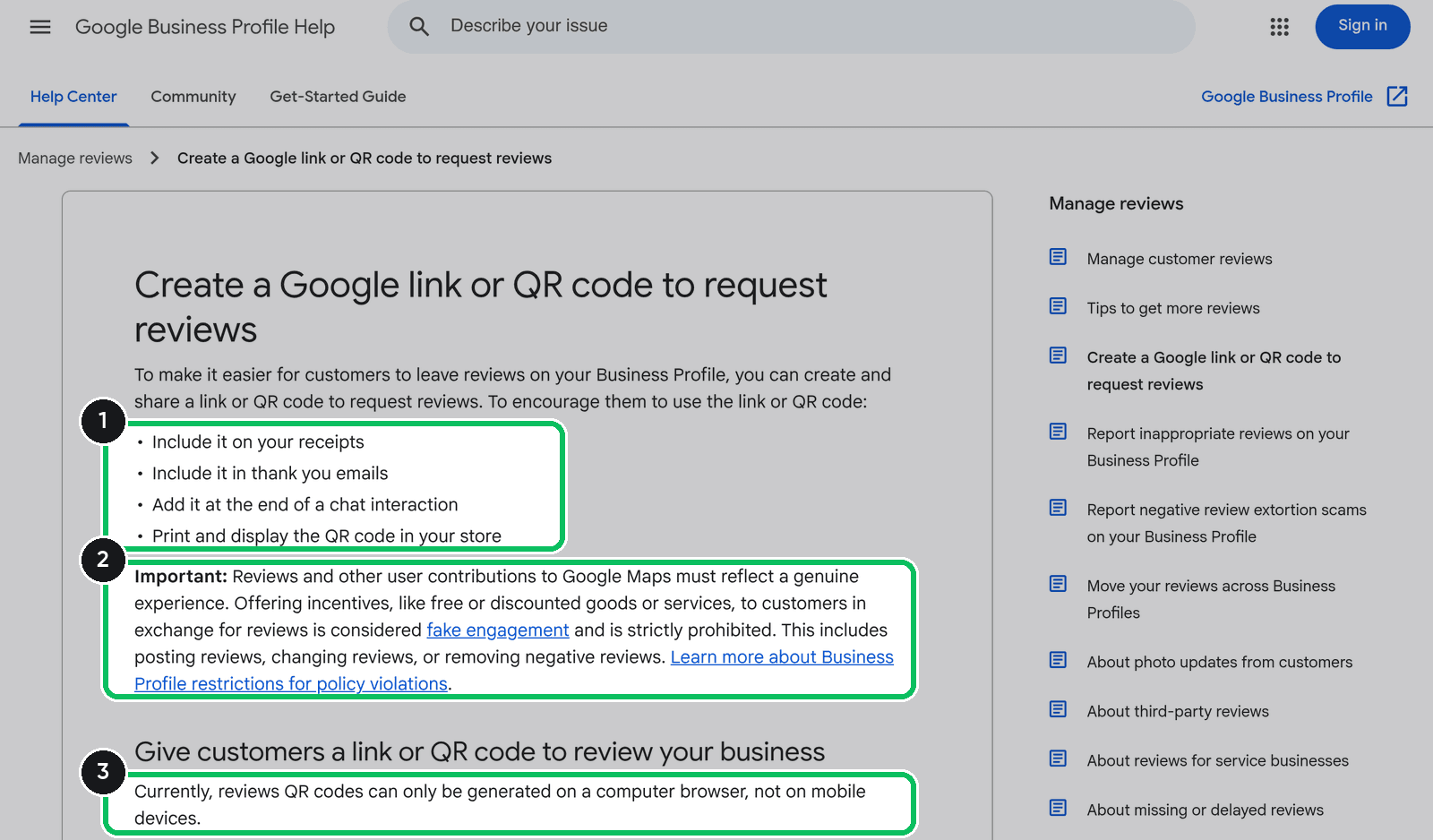Click the article icon next to Tips to get more reviews
This screenshot has width=1433, height=840.
click(1058, 306)
